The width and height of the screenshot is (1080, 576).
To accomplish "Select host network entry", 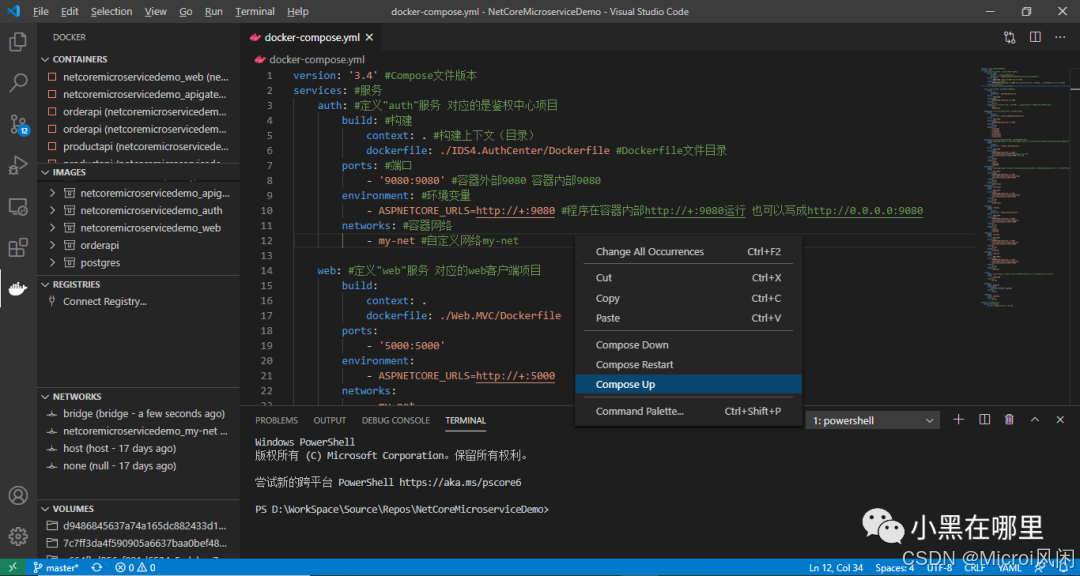I will (x=138, y=449).
